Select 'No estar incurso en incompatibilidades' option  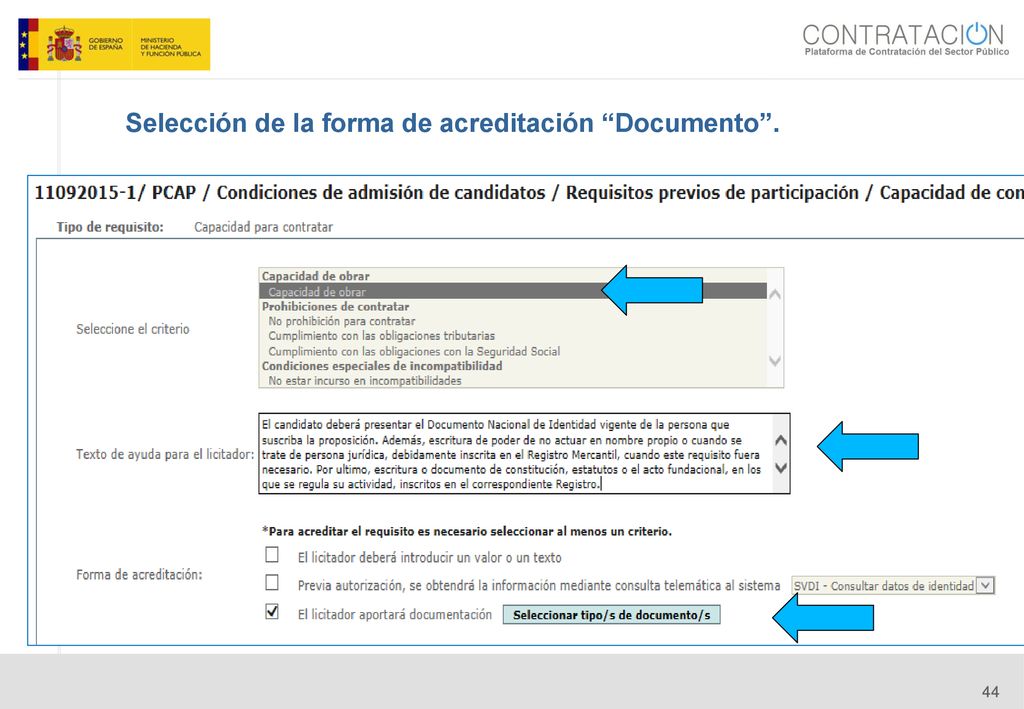364,381
